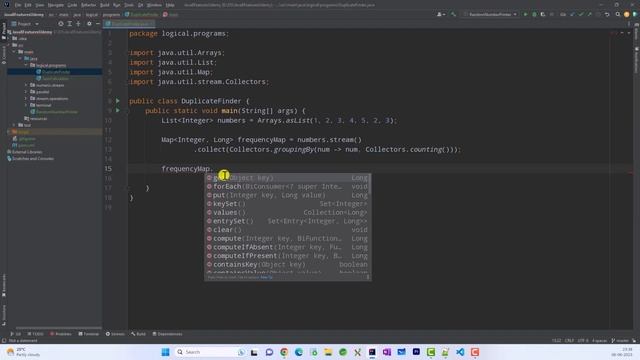Open the Dependencies tool window
The width and height of the screenshot is (640, 360).
167,334
